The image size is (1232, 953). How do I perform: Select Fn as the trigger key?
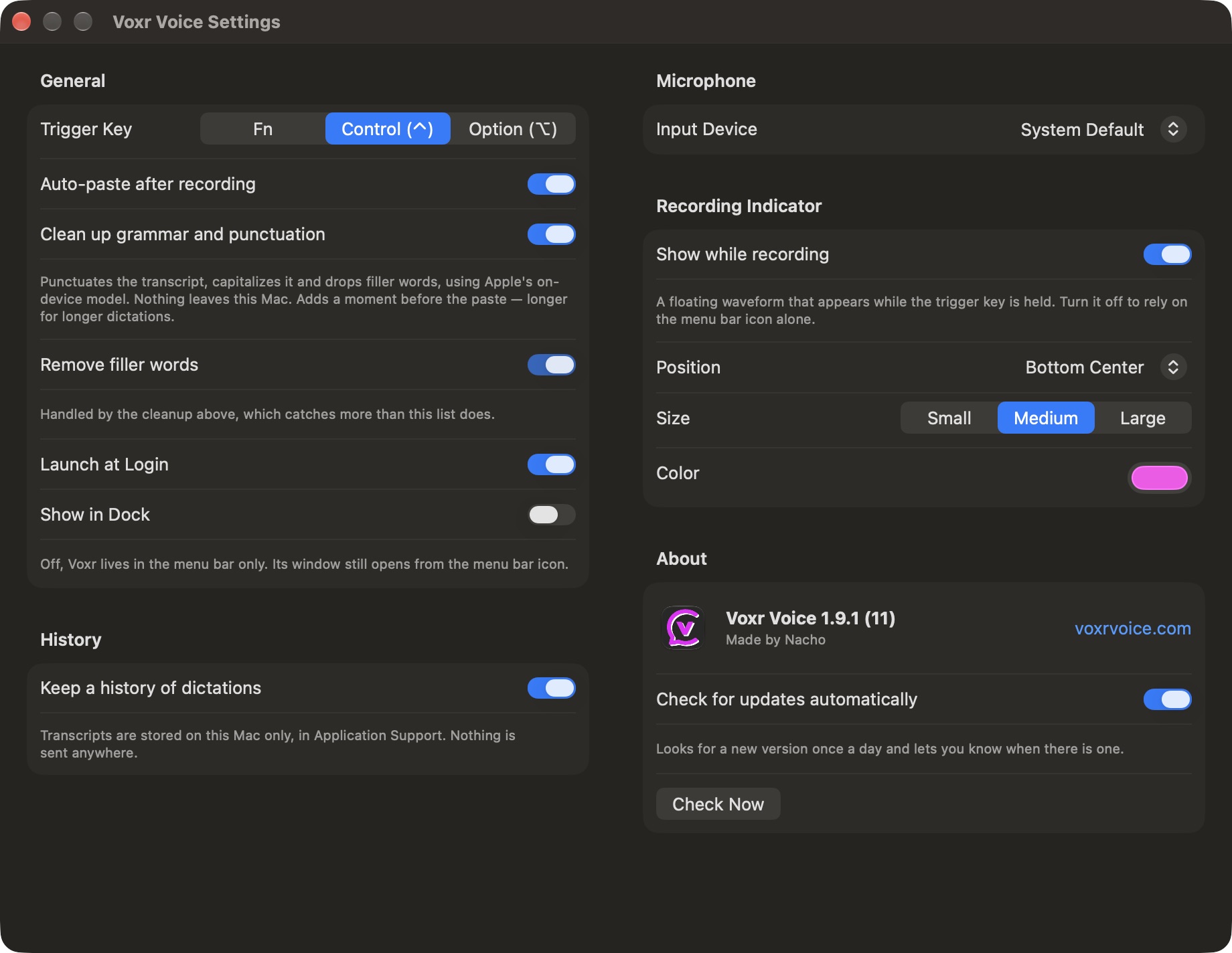[262, 129]
